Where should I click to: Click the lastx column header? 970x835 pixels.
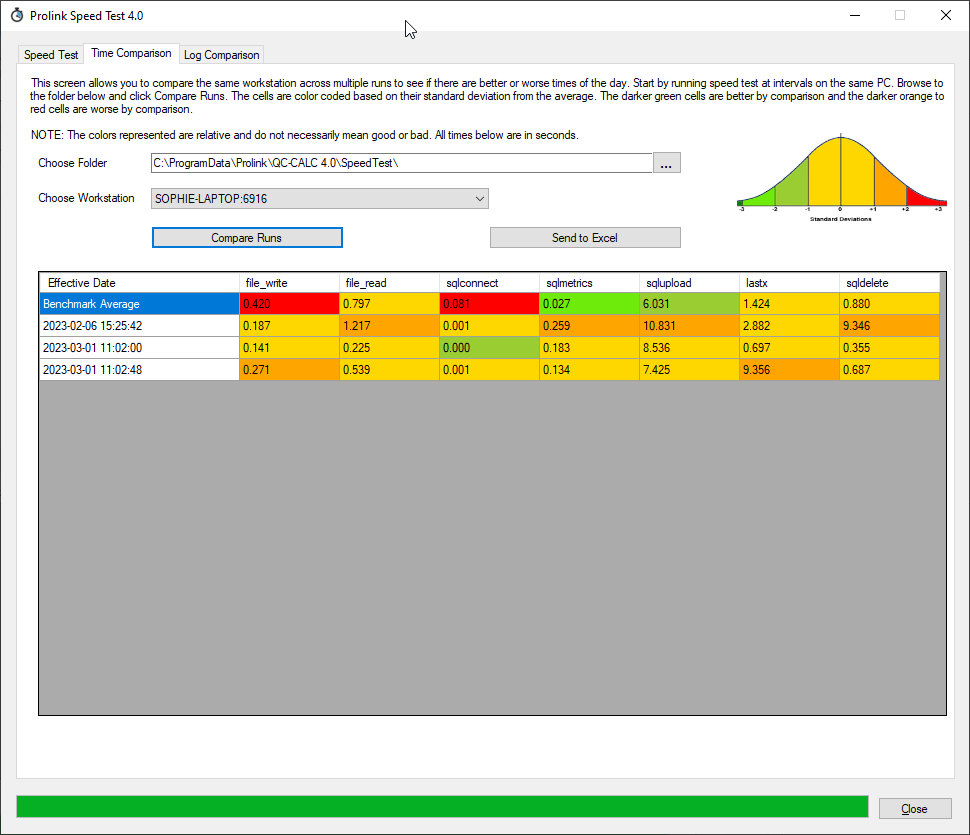(789, 283)
